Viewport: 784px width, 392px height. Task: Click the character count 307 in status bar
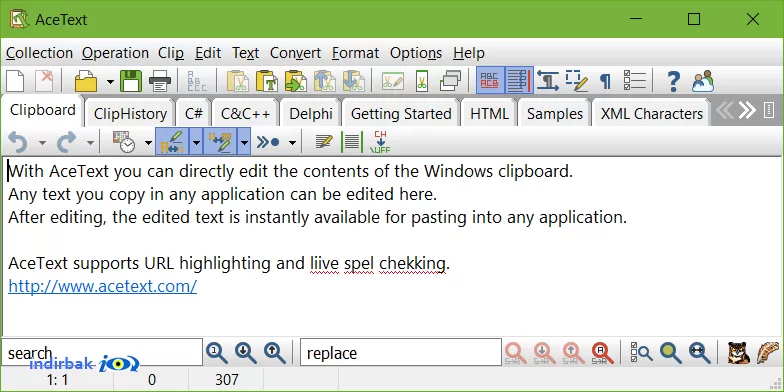(x=226, y=380)
